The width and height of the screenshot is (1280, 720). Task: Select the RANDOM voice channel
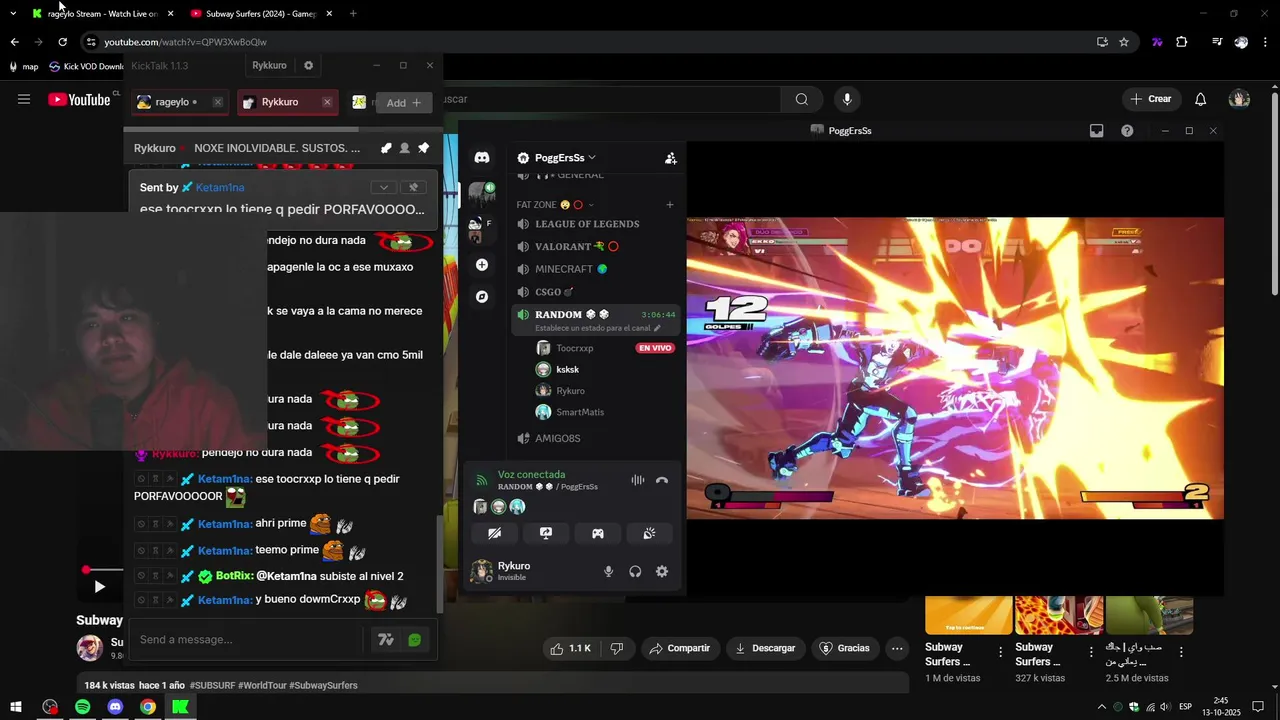(x=595, y=320)
